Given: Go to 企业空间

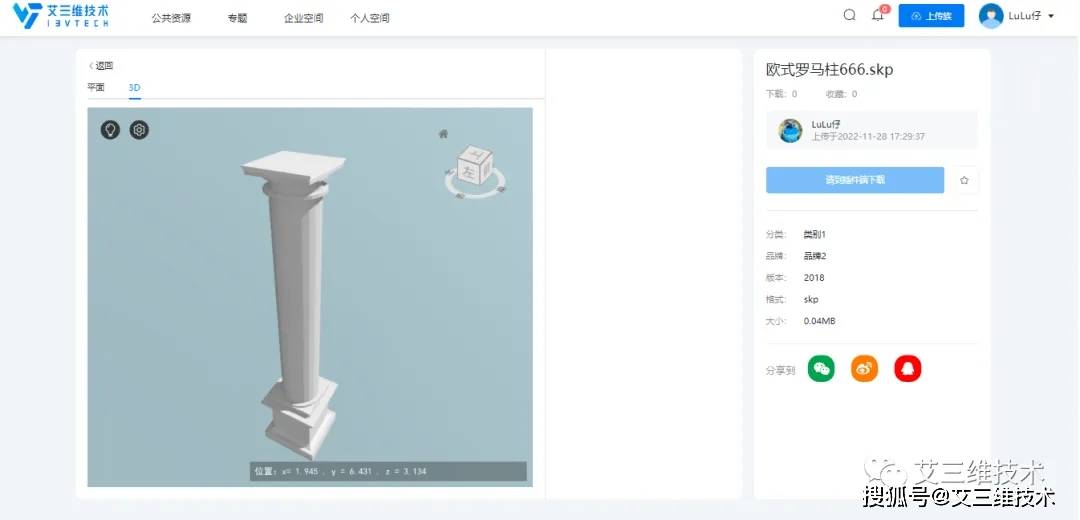Looking at the screenshot, I should 304,18.
